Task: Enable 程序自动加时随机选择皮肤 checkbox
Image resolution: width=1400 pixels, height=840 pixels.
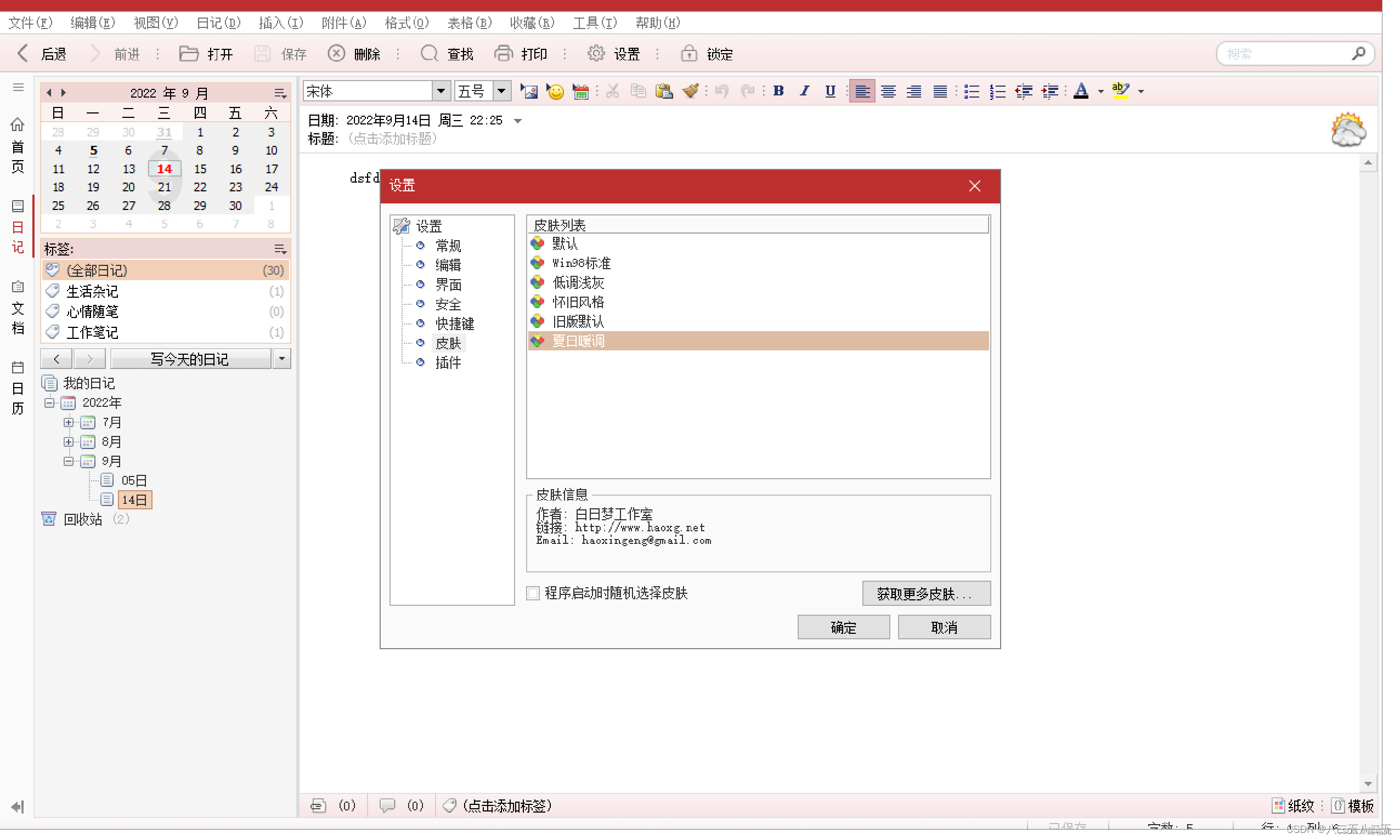Action: (x=533, y=593)
